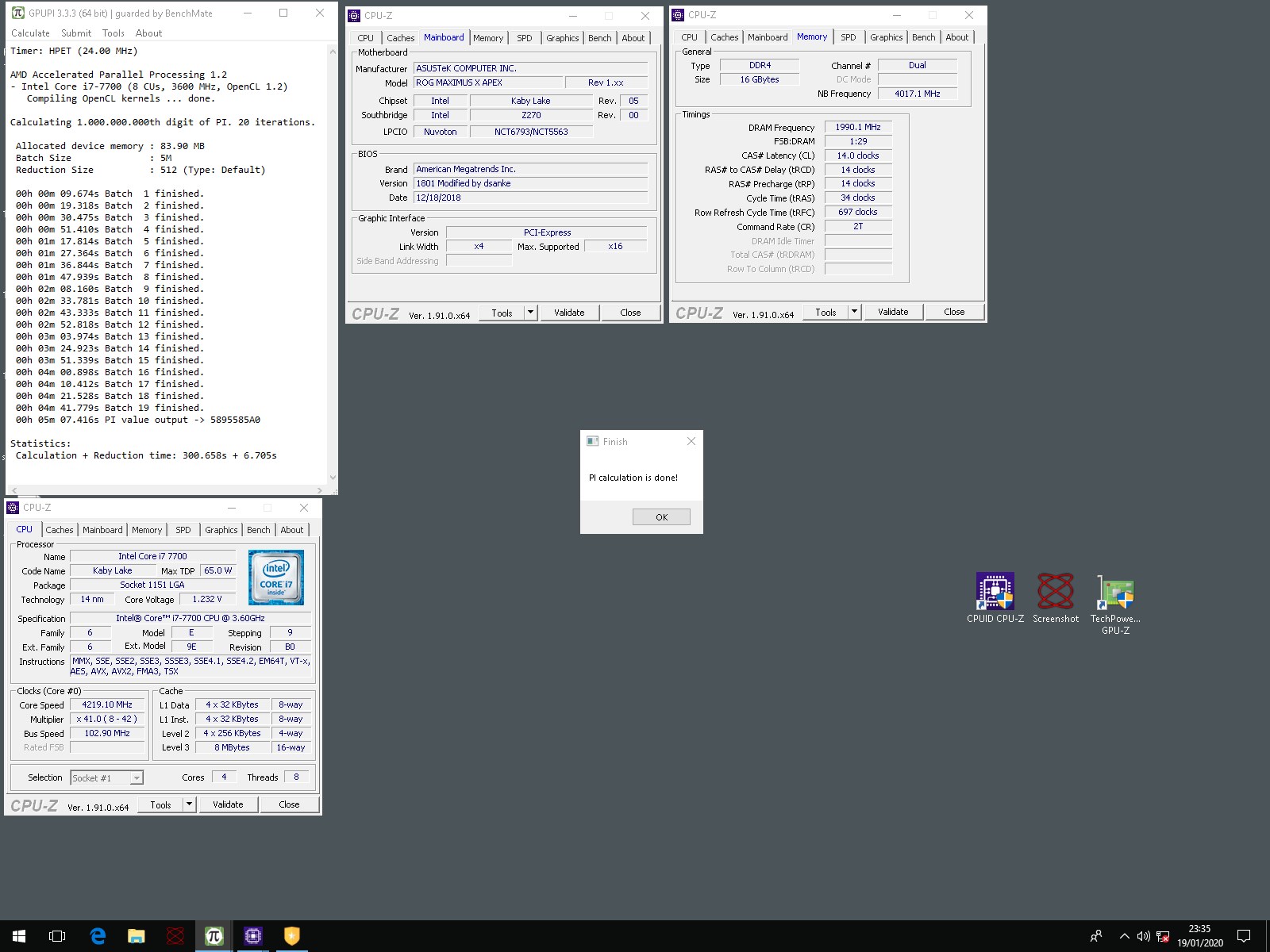Image resolution: width=1270 pixels, height=952 pixels.
Task: Click the BIOS version '1801 Modified by dsanke'
Action: click(x=530, y=183)
